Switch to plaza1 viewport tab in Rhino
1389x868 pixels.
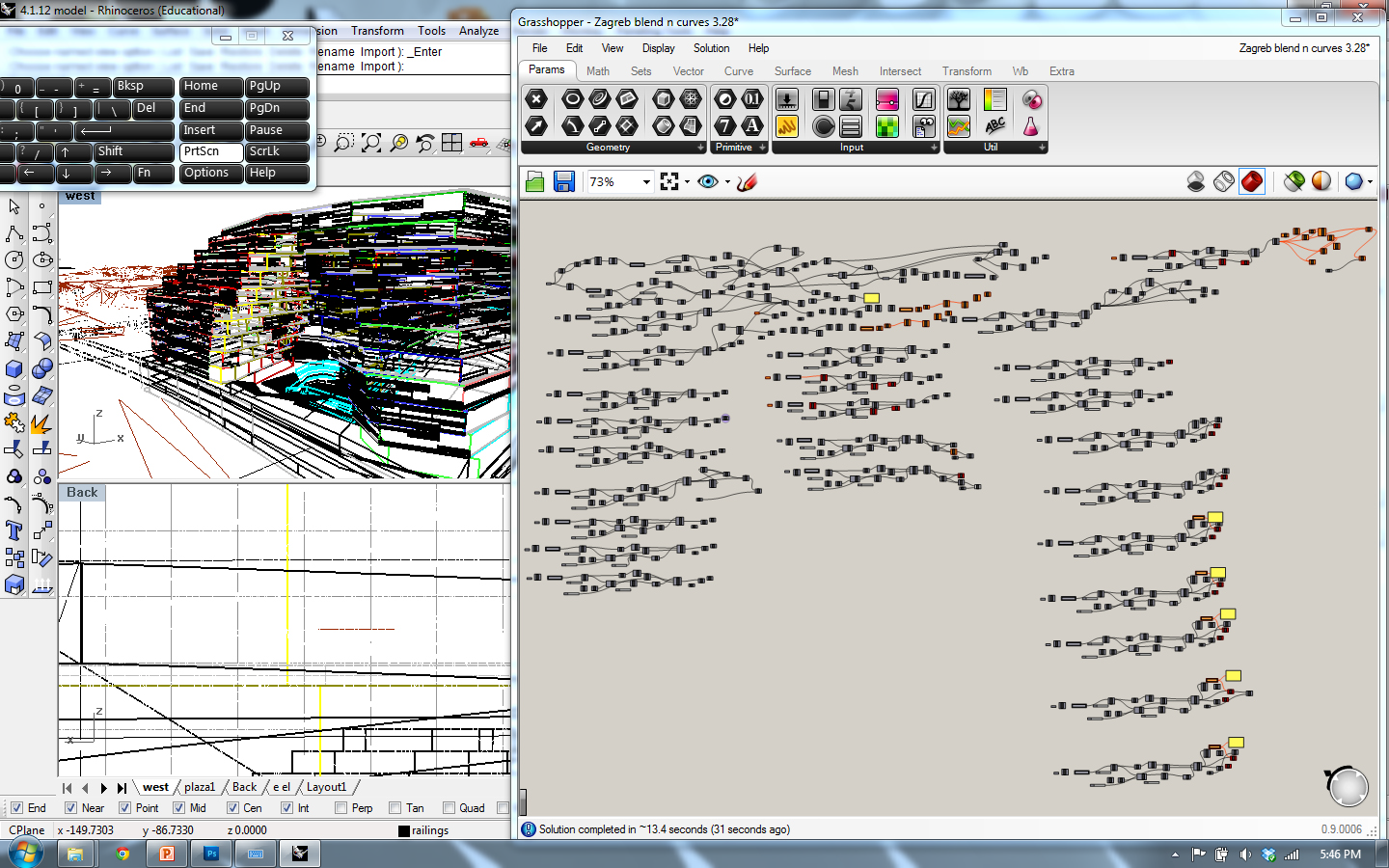click(200, 787)
